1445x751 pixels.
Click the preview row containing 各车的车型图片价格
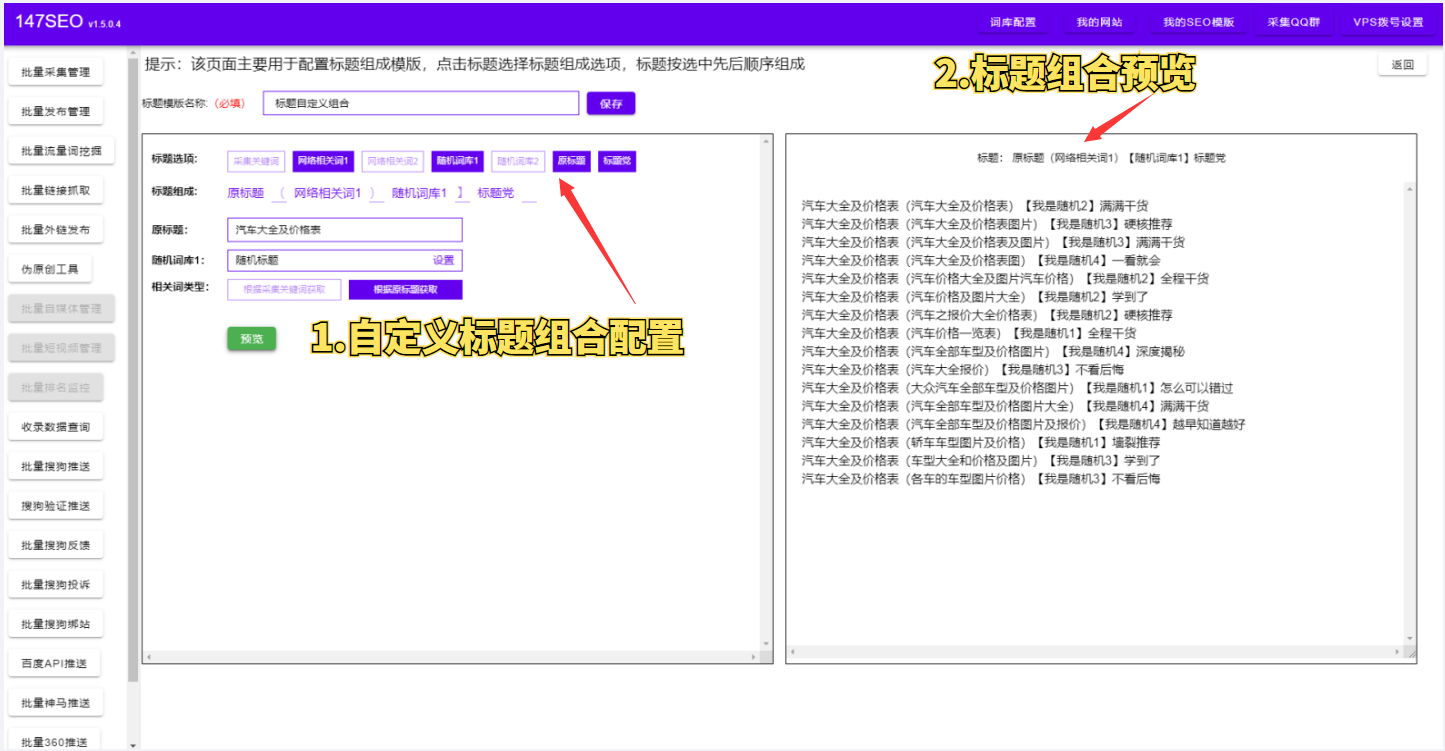981,479
